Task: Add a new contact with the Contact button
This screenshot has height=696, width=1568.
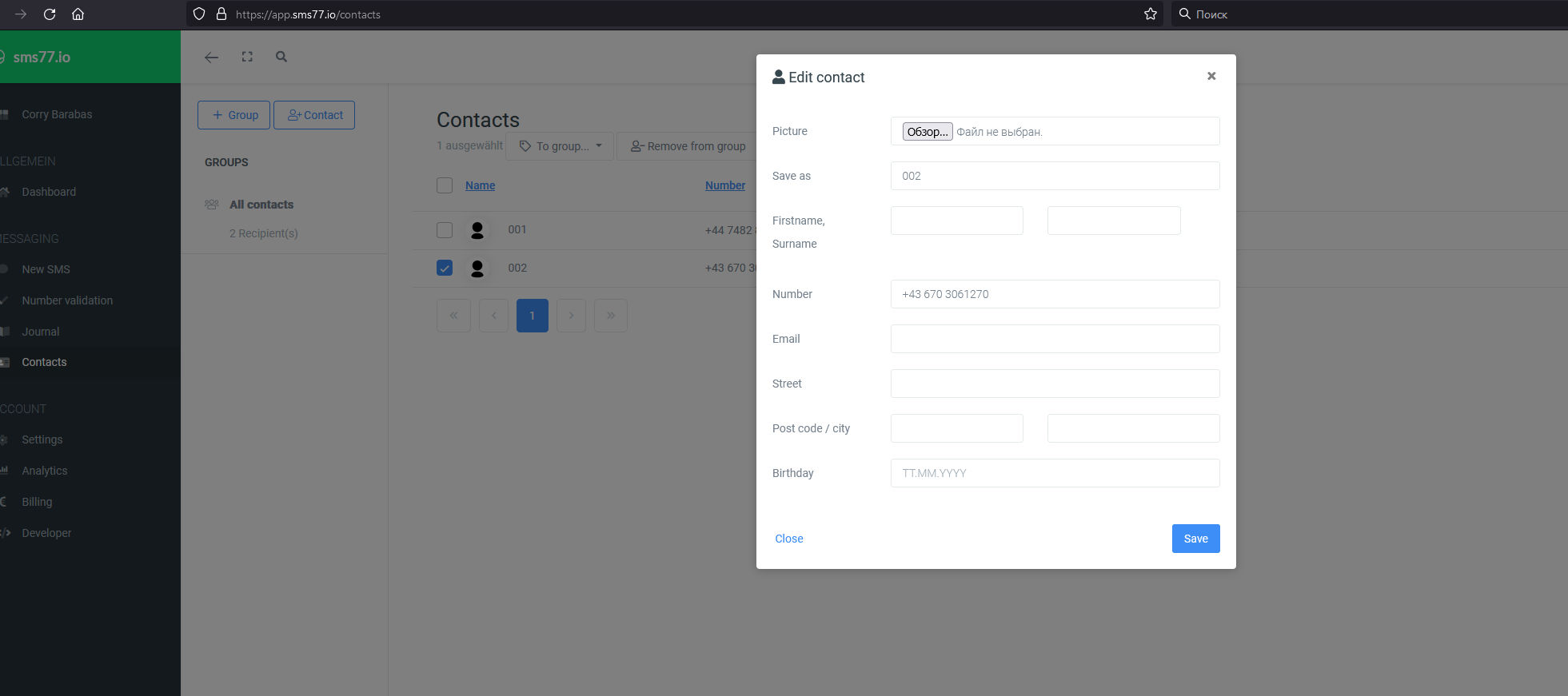Action: point(314,115)
